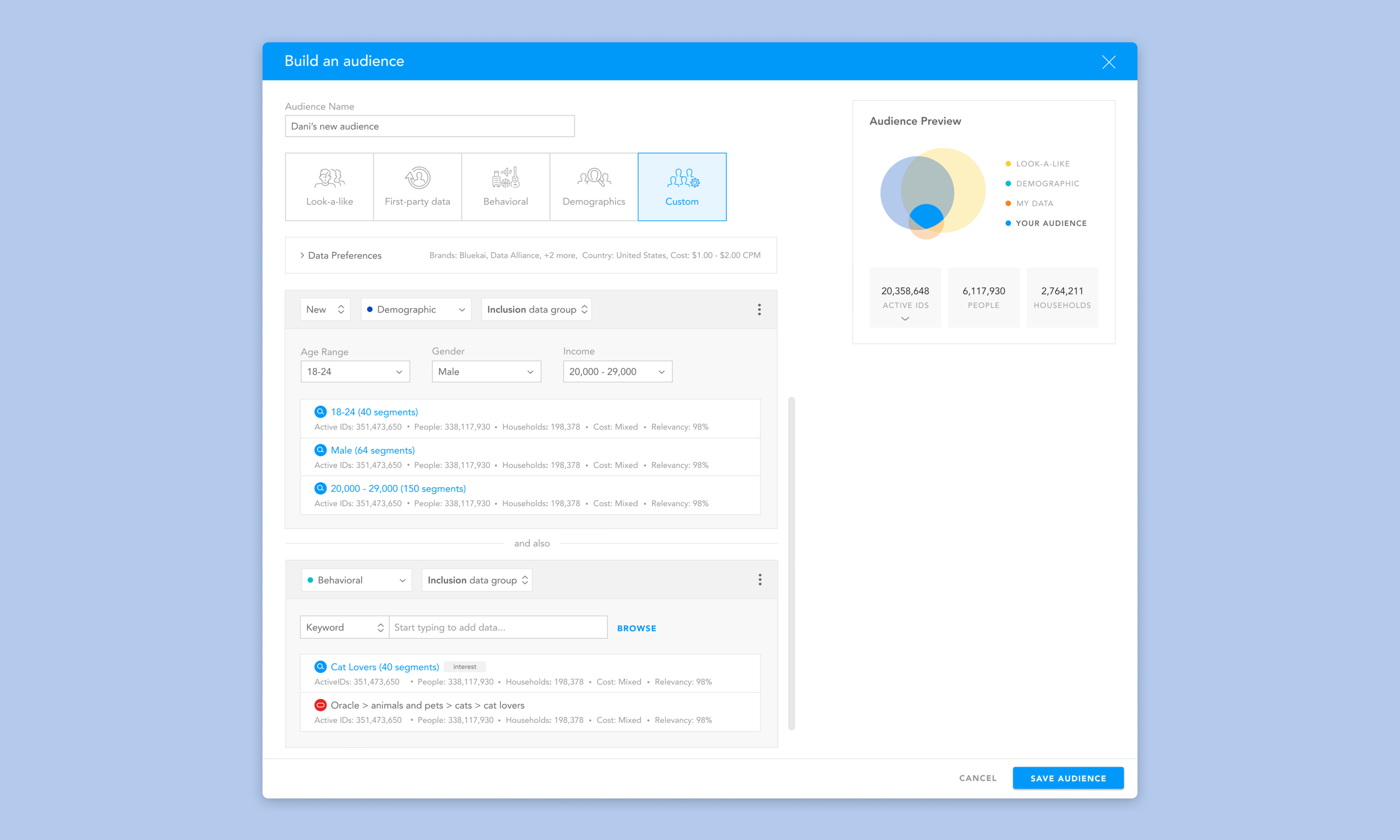1400x840 pixels.
Task: Choose the First-party data tile icon
Action: 418,178
